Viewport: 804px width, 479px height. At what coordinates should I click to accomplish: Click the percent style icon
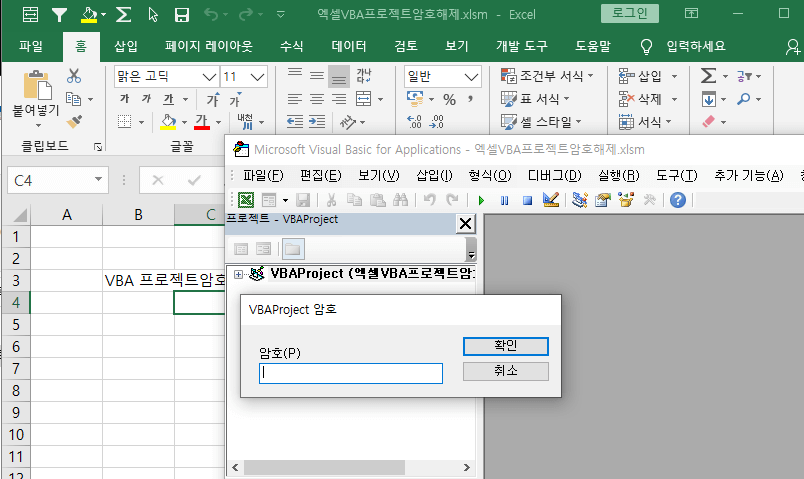click(450, 99)
